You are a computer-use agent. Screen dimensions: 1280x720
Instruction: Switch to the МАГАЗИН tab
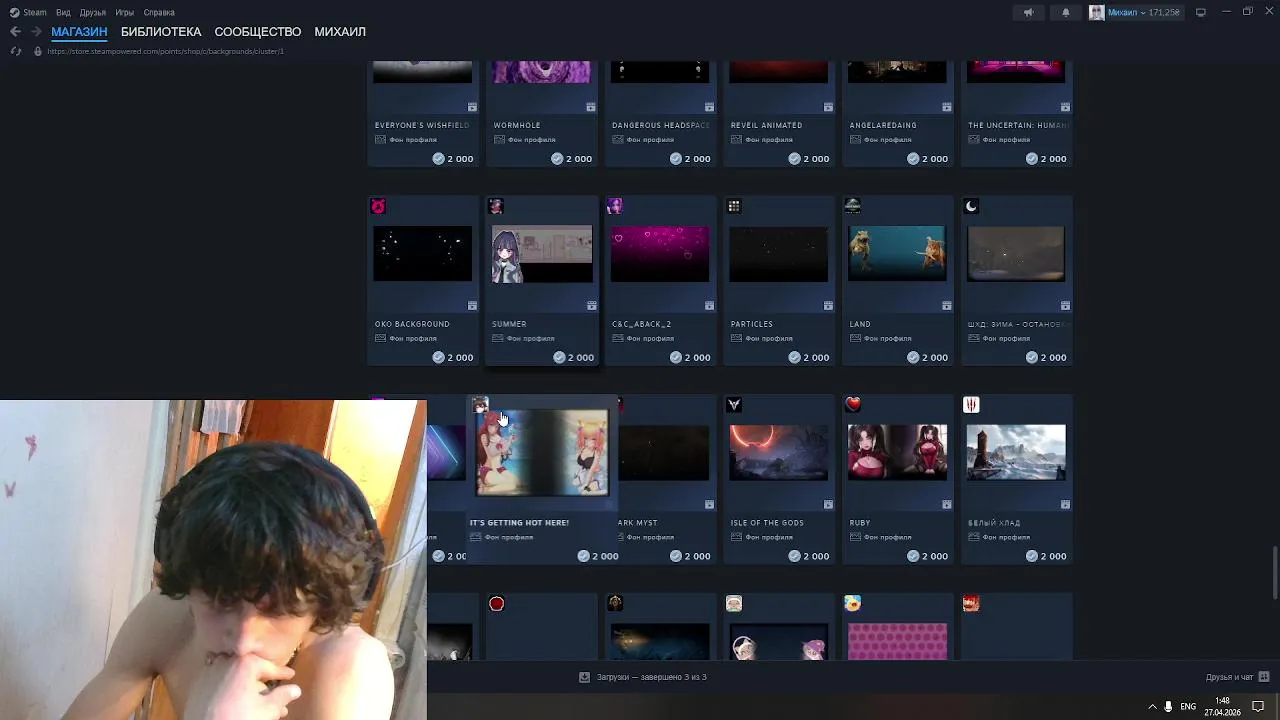click(79, 32)
